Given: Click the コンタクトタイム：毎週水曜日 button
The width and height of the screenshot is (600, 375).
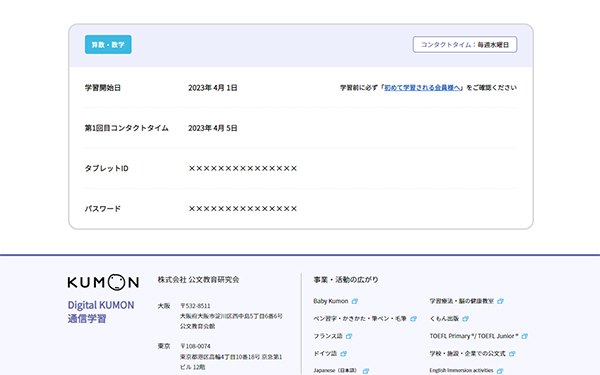Looking at the screenshot, I should tap(465, 44).
